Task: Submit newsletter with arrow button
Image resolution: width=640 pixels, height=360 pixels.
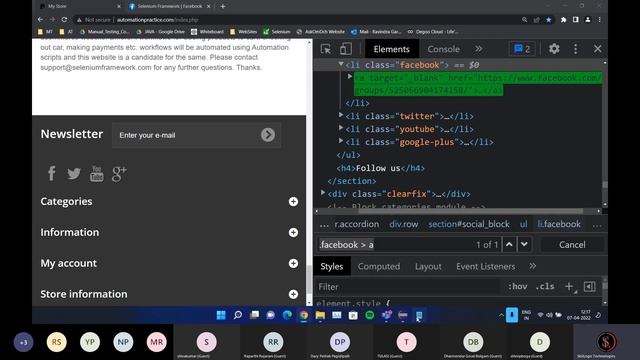Action: 268,135
